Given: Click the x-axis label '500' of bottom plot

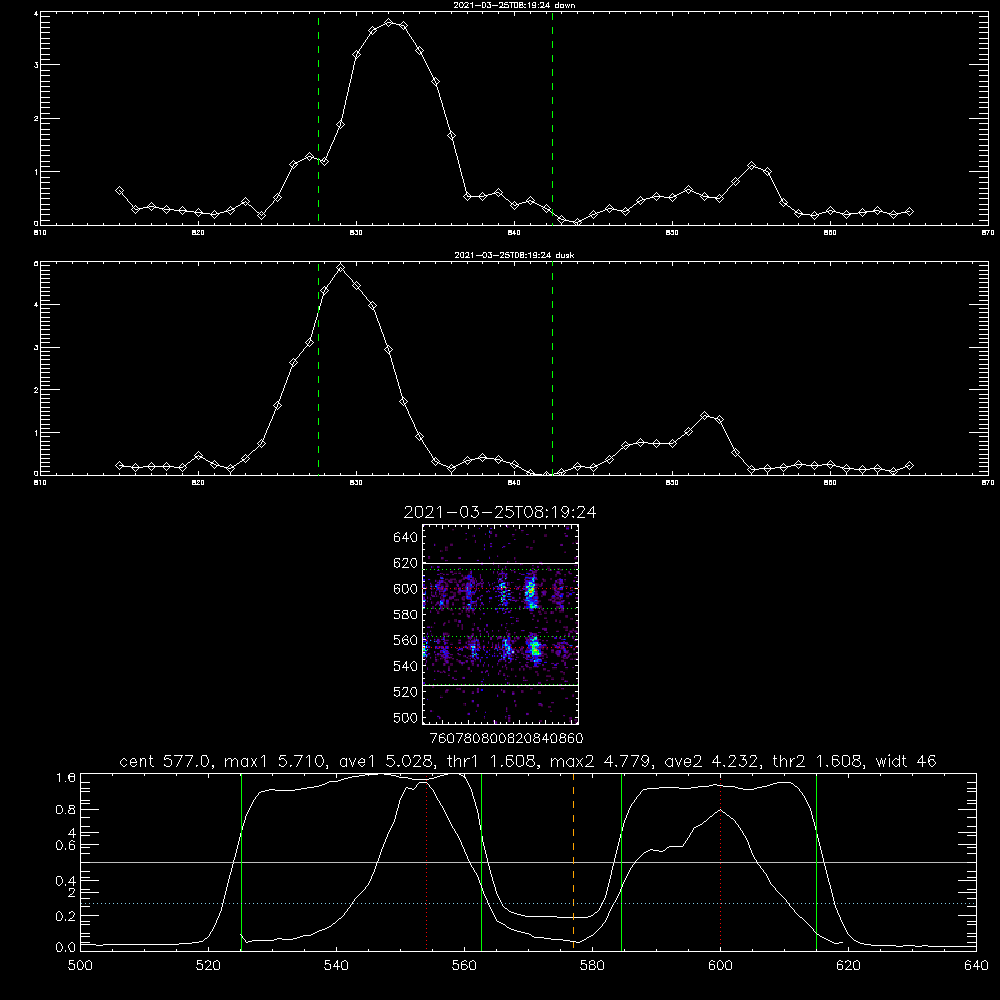Looking at the screenshot, I should (80, 966).
